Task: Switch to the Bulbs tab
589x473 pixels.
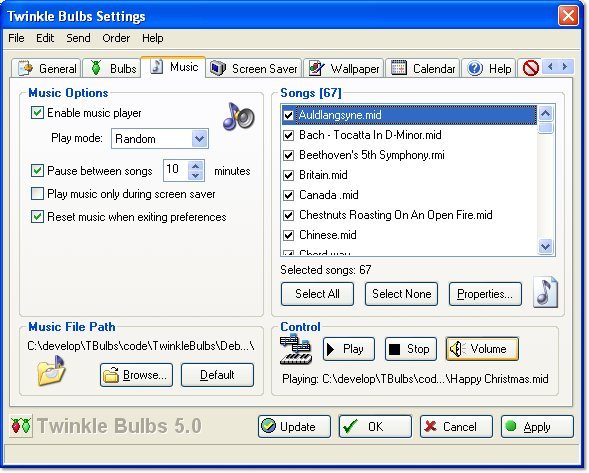Action: [112, 68]
